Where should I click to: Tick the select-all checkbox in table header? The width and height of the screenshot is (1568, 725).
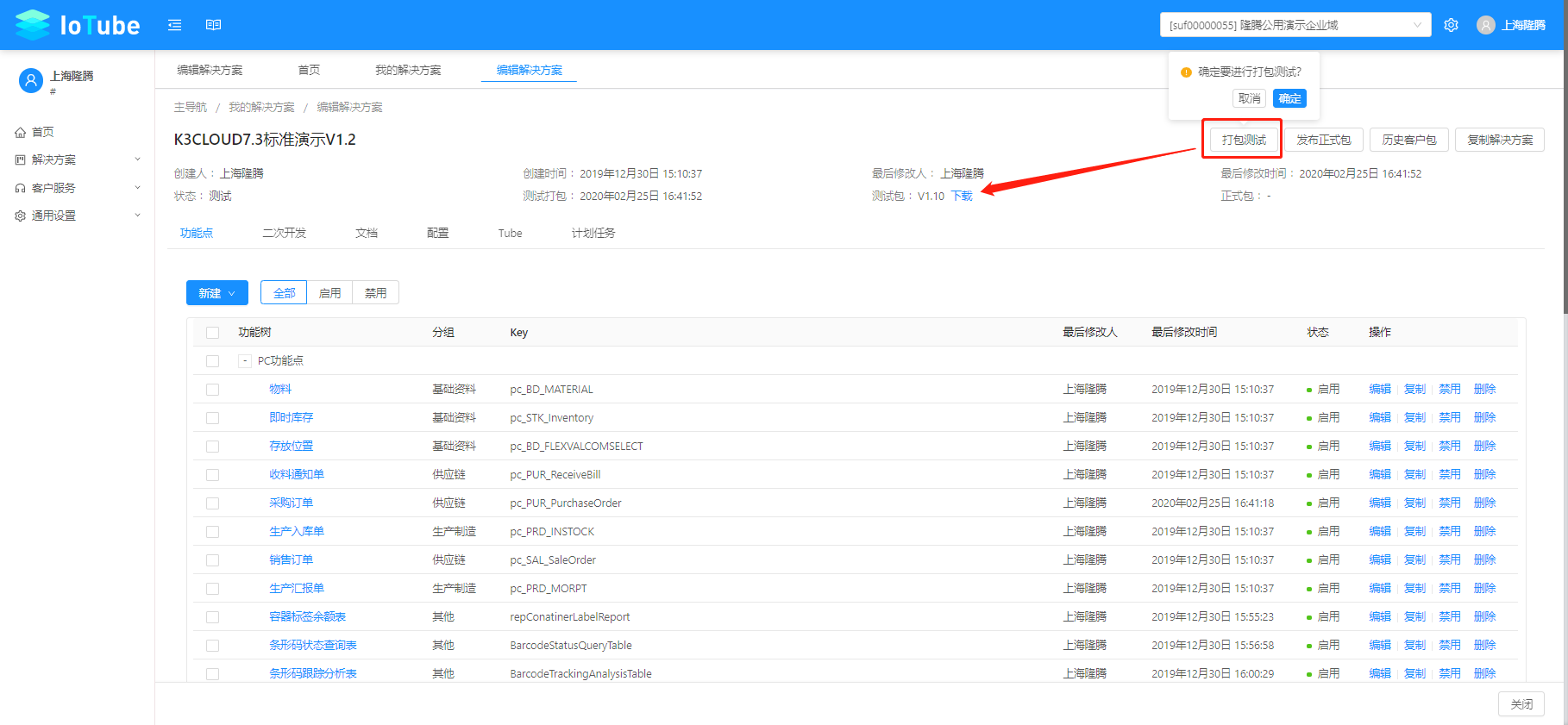coord(212,333)
